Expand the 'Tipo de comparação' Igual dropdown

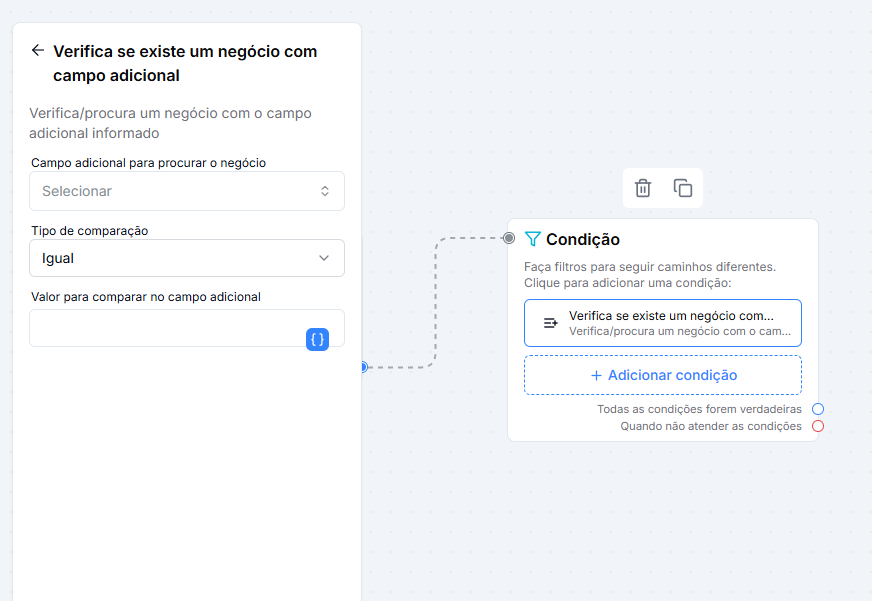click(x=187, y=258)
